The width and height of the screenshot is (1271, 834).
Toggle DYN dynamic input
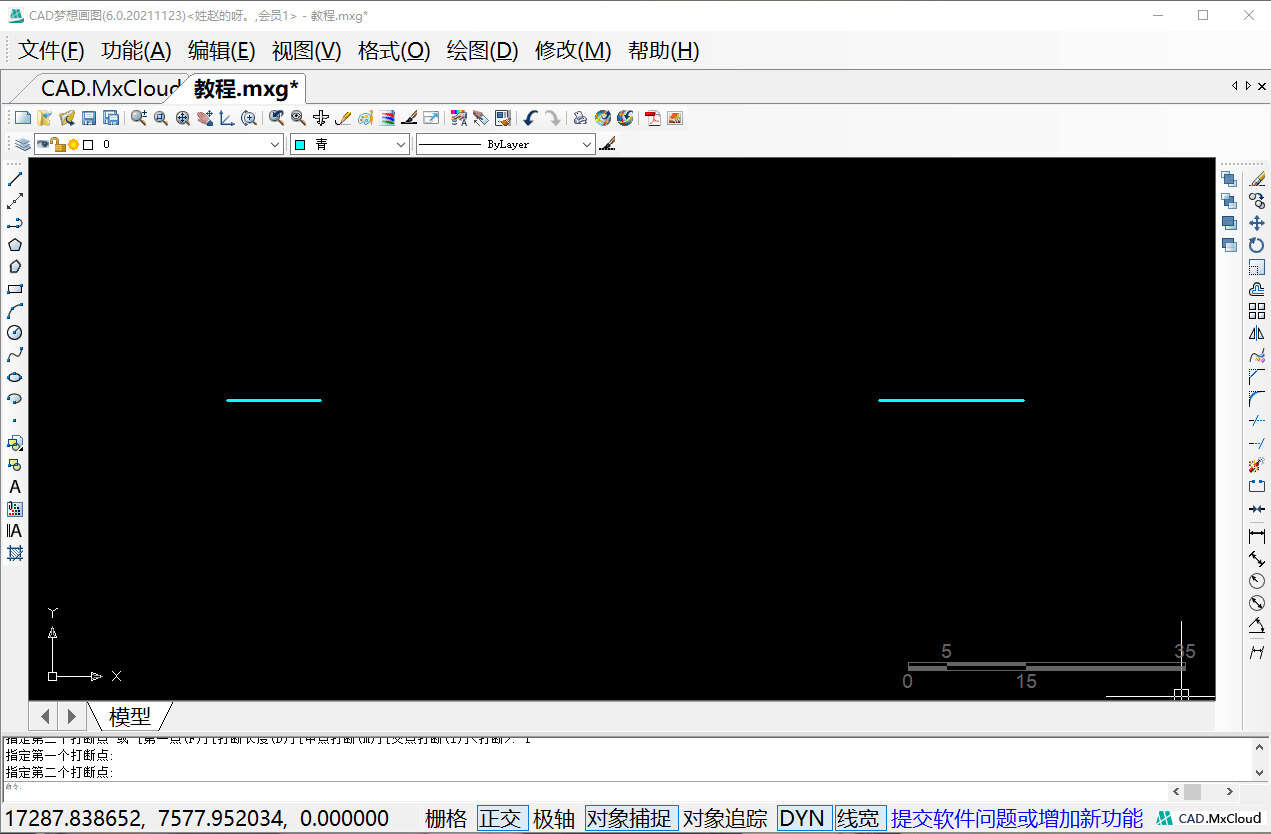(x=803, y=818)
